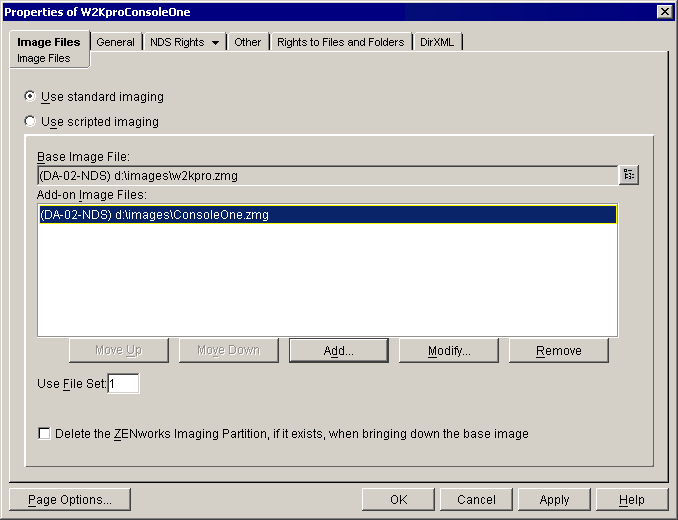Click the Move Down button
Screen dimensions: 678x520
pos(229,351)
